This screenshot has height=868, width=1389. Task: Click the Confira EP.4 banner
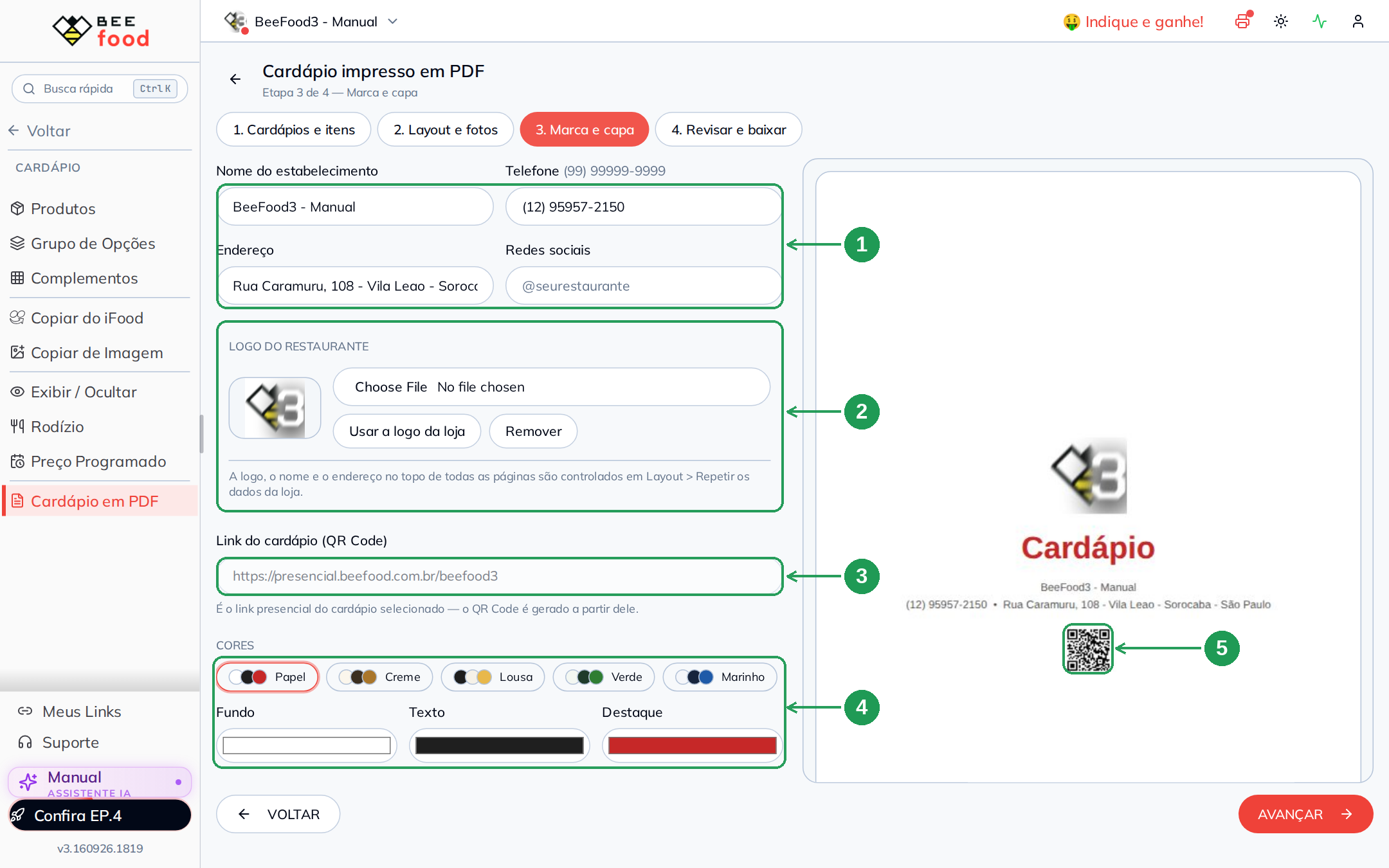(100, 815)
